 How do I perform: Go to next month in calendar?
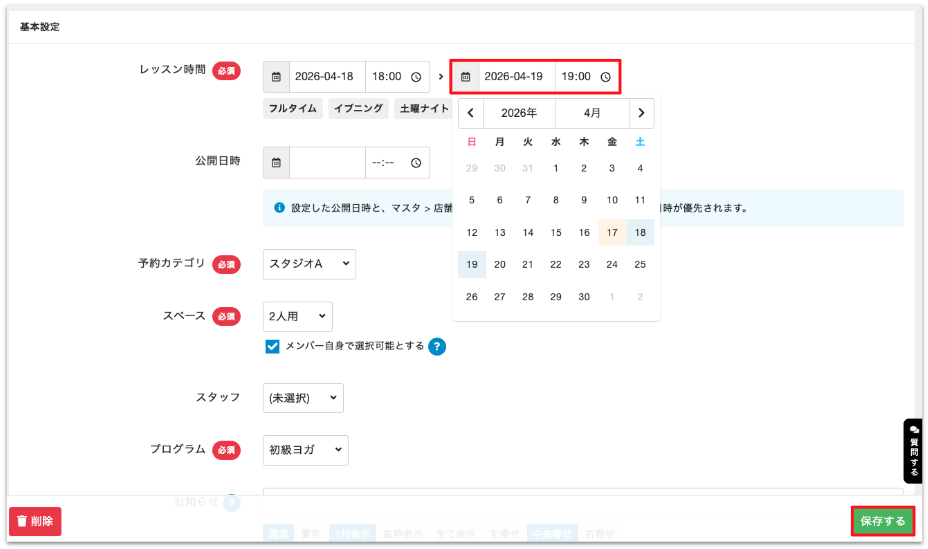(x=641, y=113)
